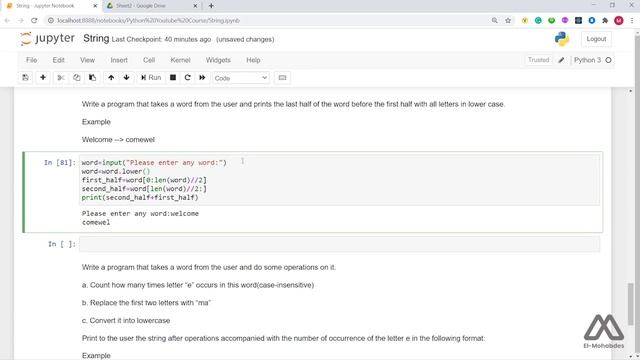Screen dimensions: 640x360
Task: Insert a cell below with the plus icon
Action: coord(43,78)
